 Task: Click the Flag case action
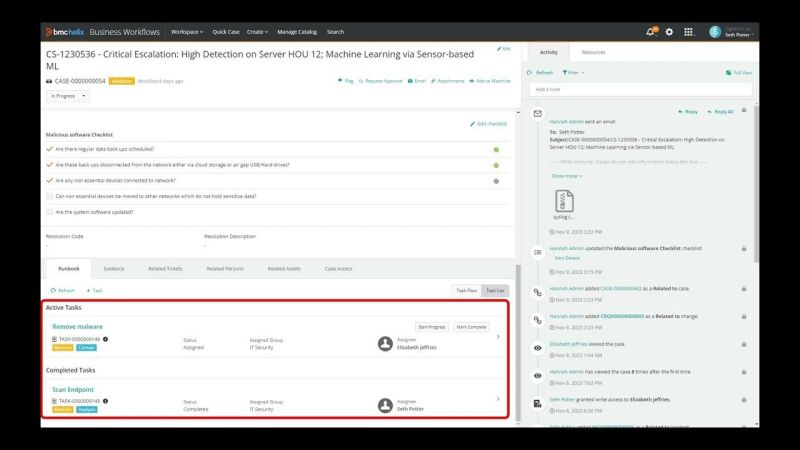point(345,81)
